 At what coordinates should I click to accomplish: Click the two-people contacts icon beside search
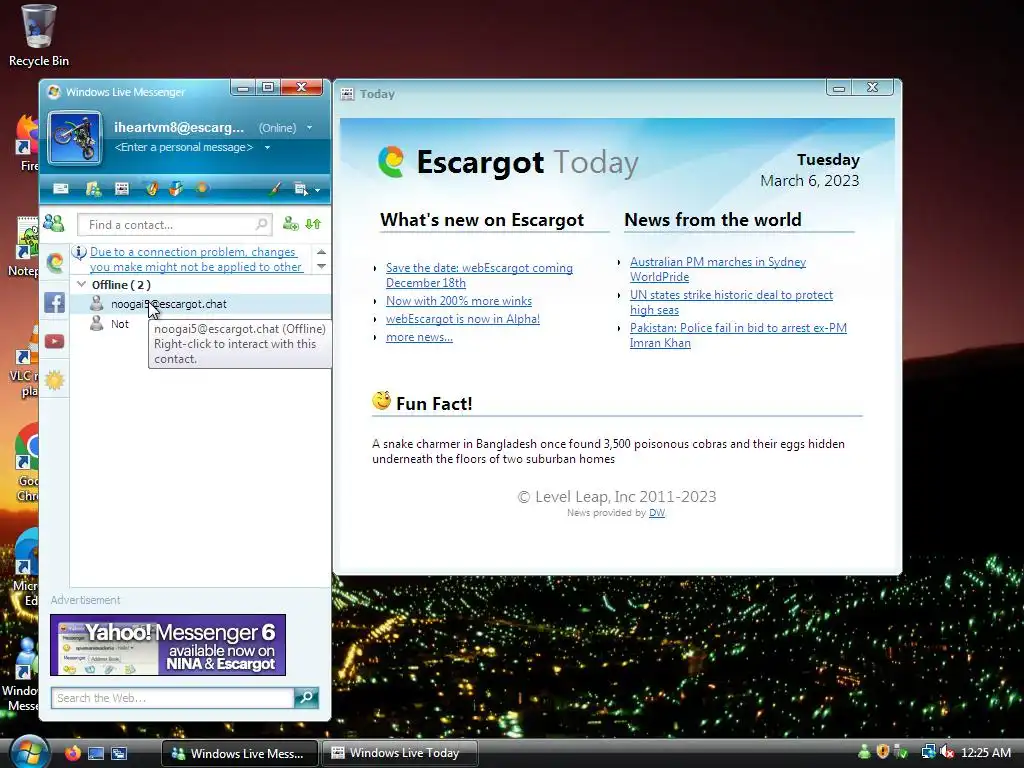click(54, 224)
